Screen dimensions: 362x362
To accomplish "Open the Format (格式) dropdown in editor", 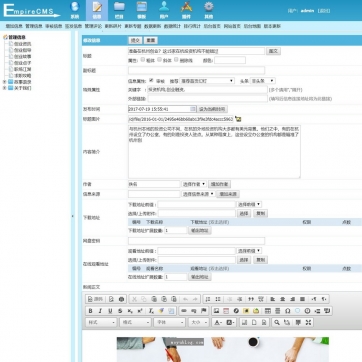I will (135, 322).
